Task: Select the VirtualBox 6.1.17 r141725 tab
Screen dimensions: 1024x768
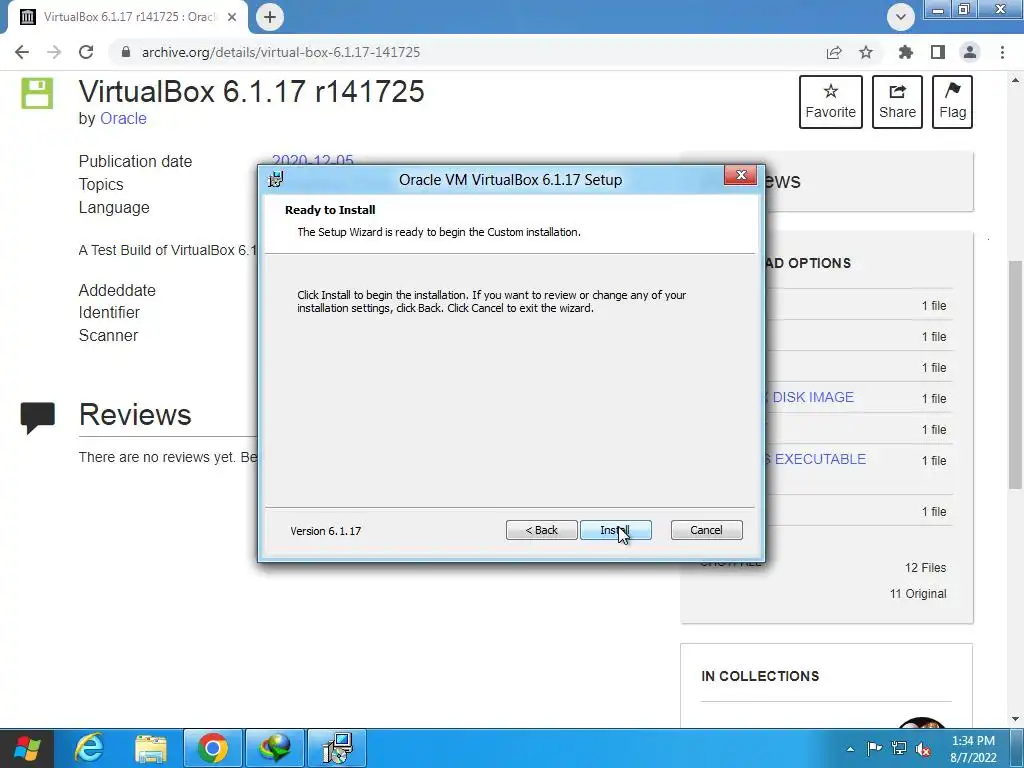Action: pyautogui.click(x=128, y=17)
